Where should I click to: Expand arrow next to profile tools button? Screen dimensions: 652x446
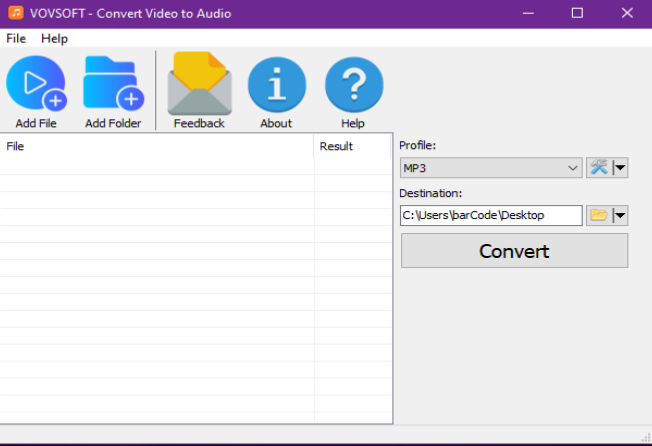click(x=620, y=168)
